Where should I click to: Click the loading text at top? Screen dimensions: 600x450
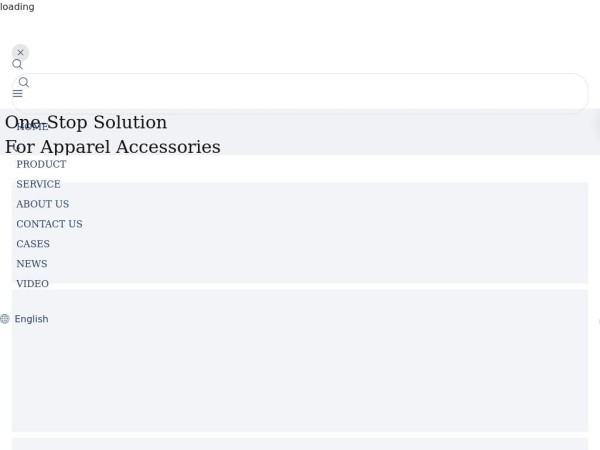(x=17, y=7)
